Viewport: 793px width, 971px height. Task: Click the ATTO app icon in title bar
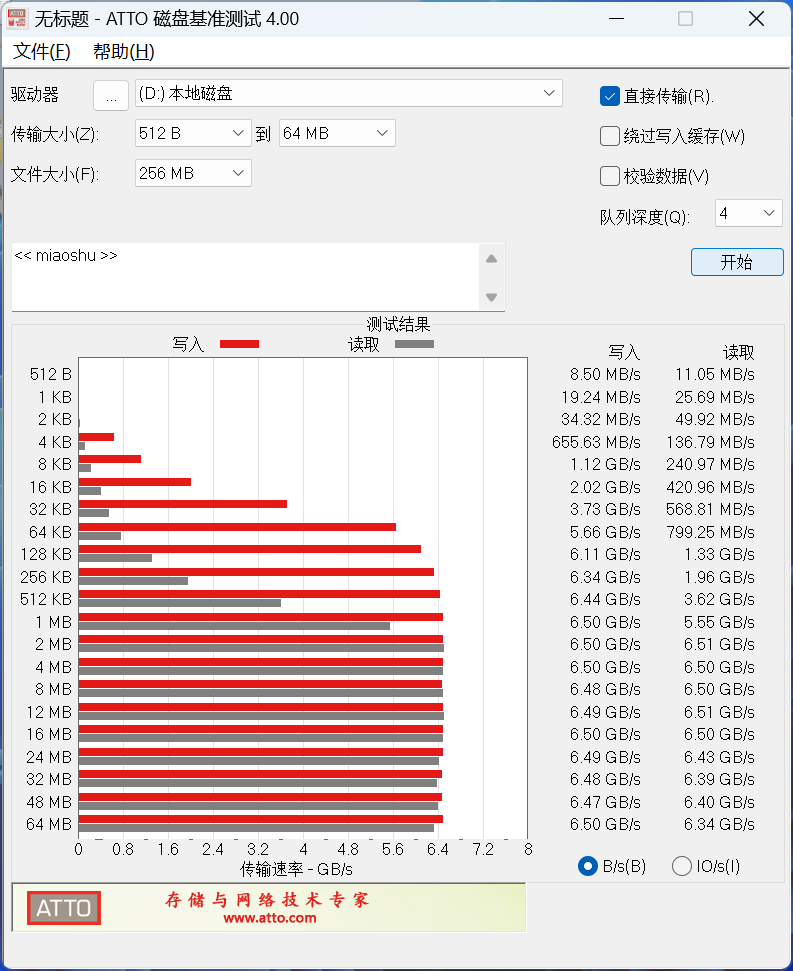point(17,19)
